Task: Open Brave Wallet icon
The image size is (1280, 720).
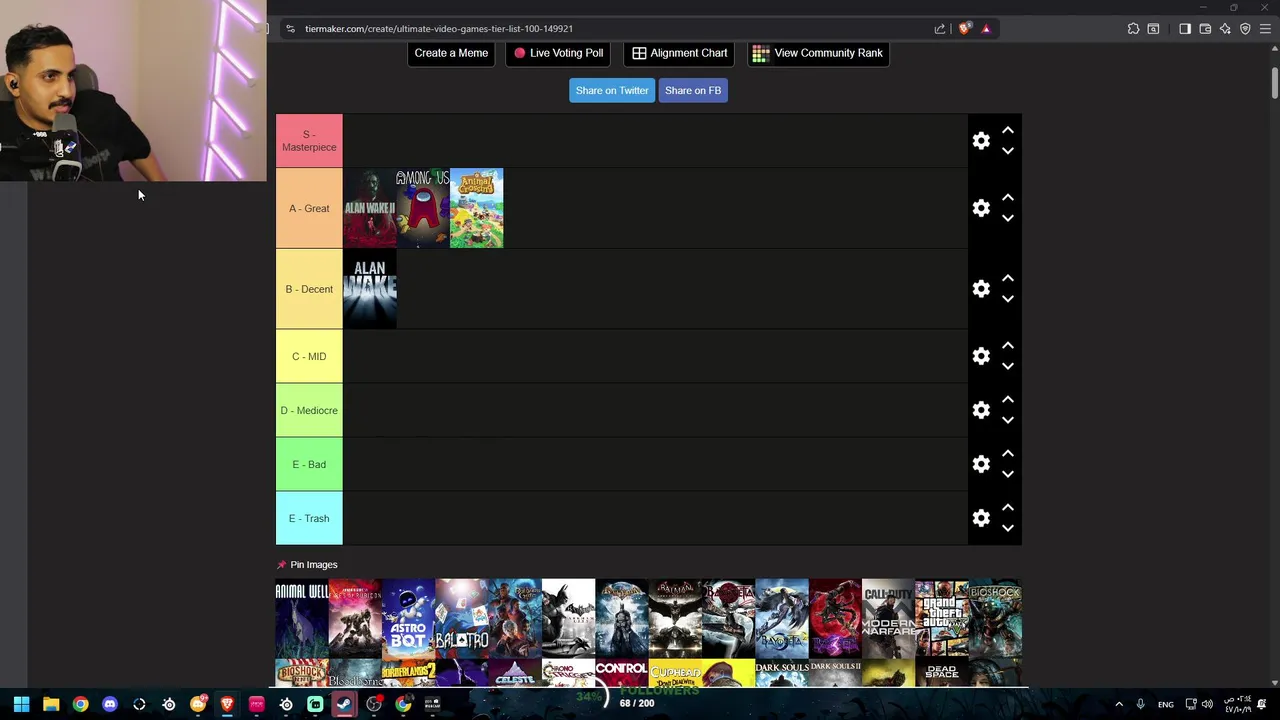Action: point(1205,29)
